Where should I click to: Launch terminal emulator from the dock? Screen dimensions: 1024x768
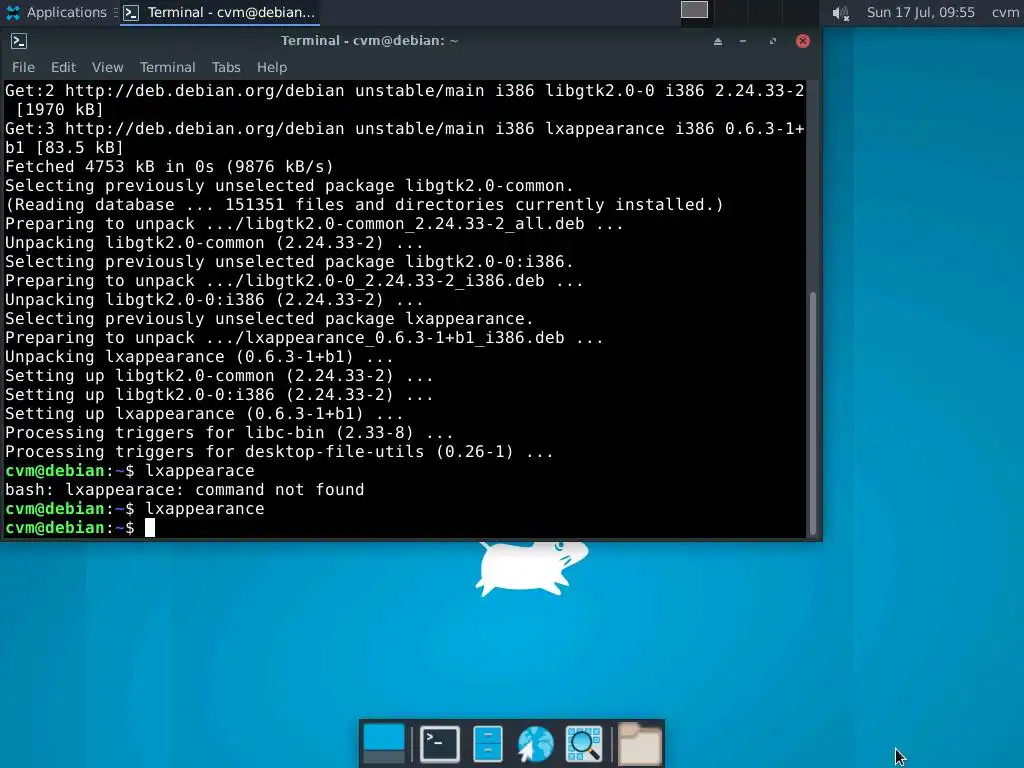[440, 744]
